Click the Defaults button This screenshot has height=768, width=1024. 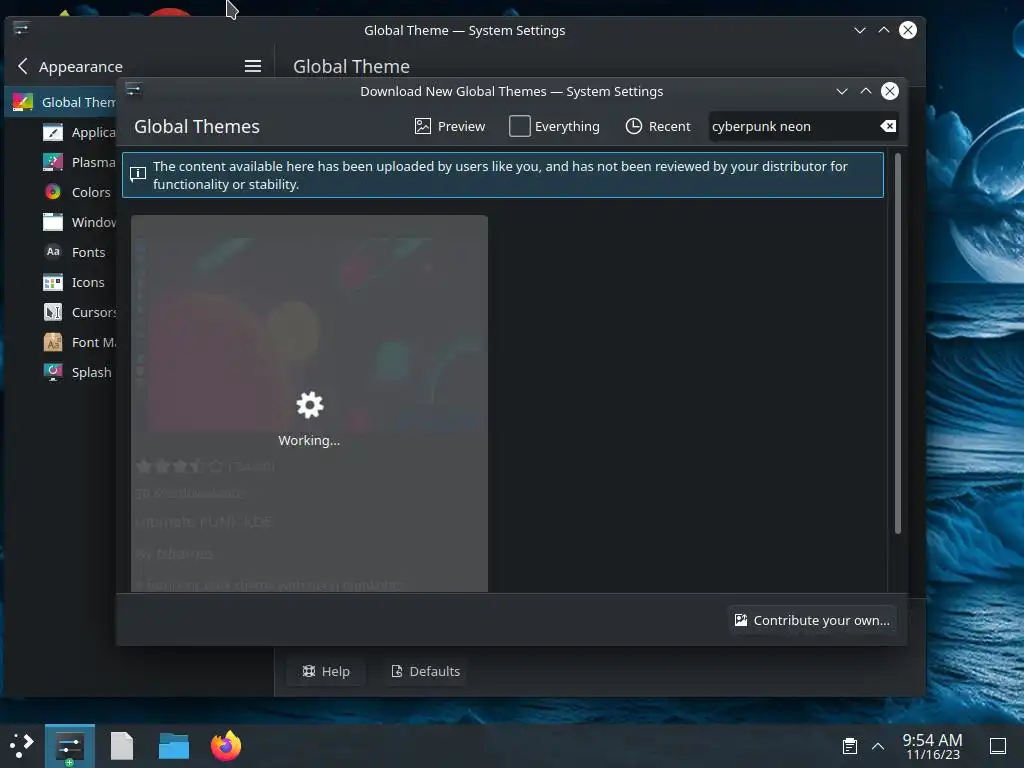point(425,671)
